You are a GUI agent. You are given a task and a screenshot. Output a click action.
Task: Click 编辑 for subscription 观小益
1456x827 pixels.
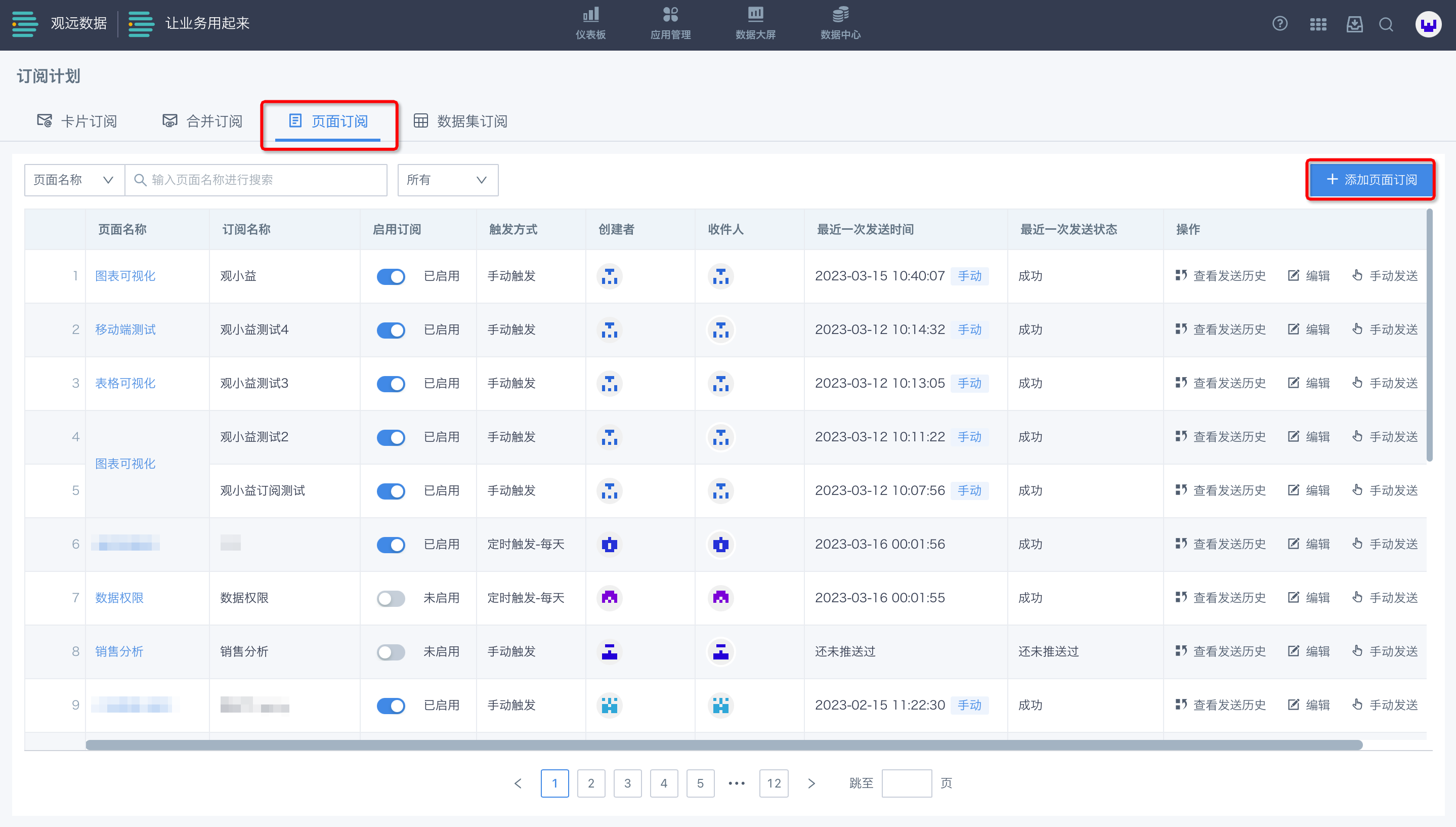tap(1309, 275)
